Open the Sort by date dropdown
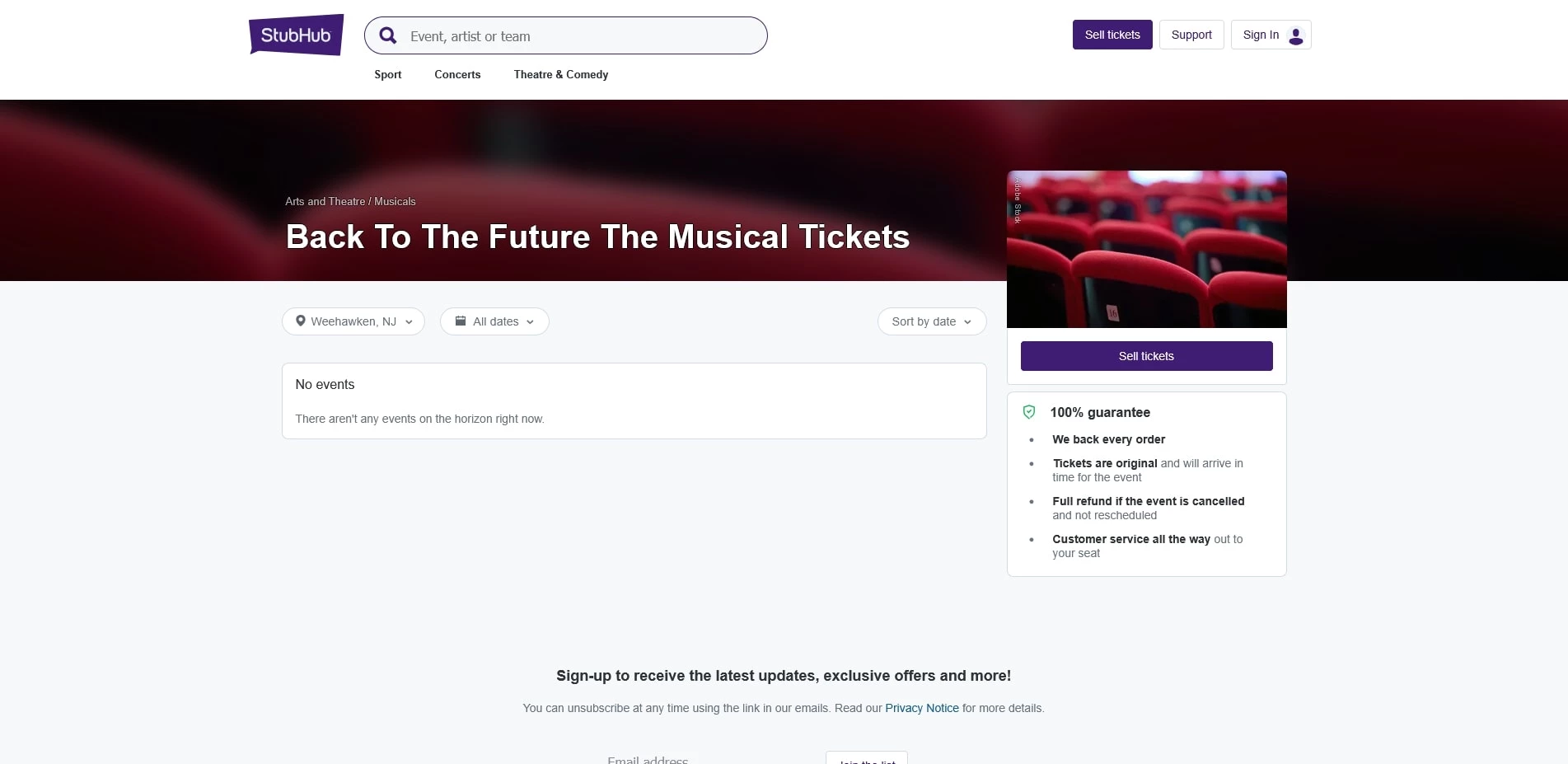 [x=931, y=321]
